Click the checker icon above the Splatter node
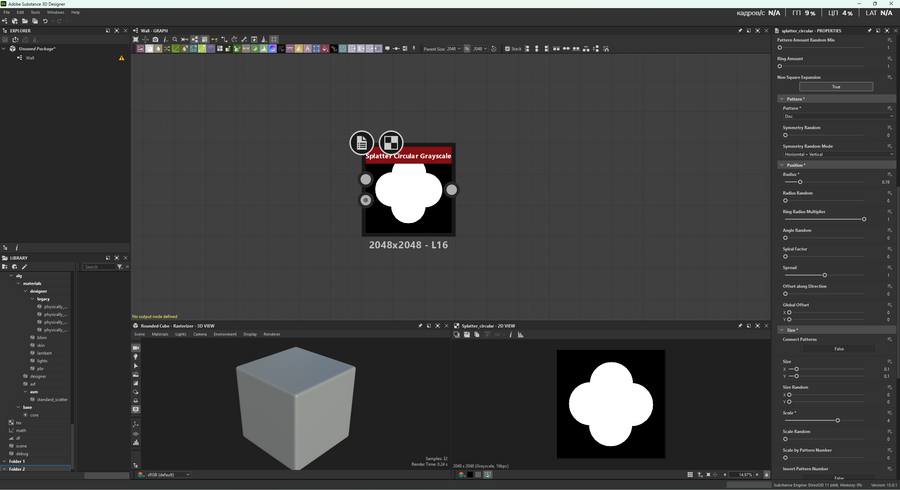This screenshot has width=900, height=490. pyautogui.click(x=391, y=143)
